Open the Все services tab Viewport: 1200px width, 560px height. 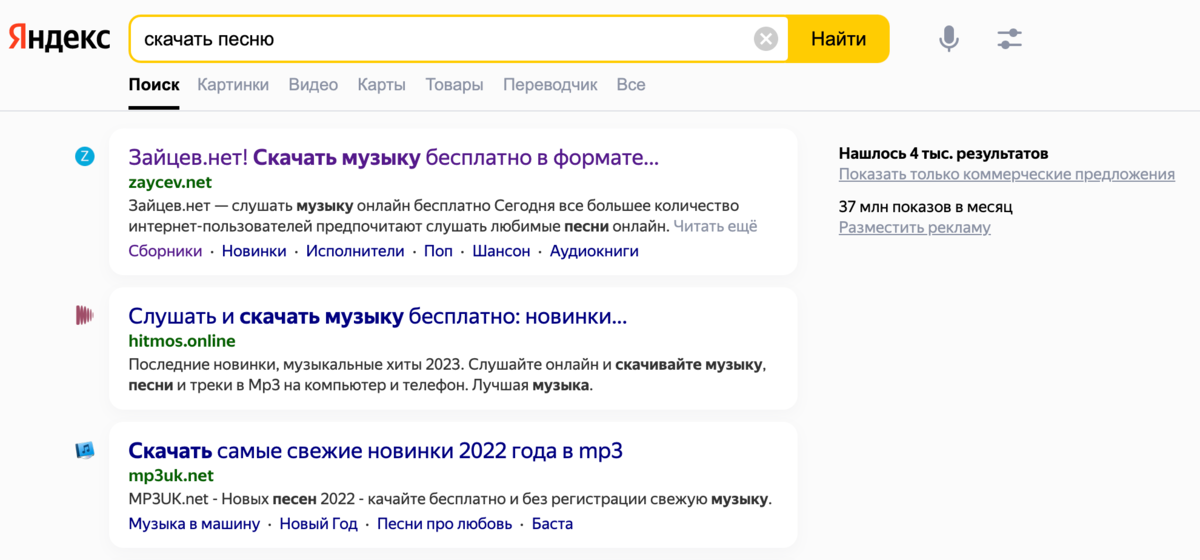631,85
